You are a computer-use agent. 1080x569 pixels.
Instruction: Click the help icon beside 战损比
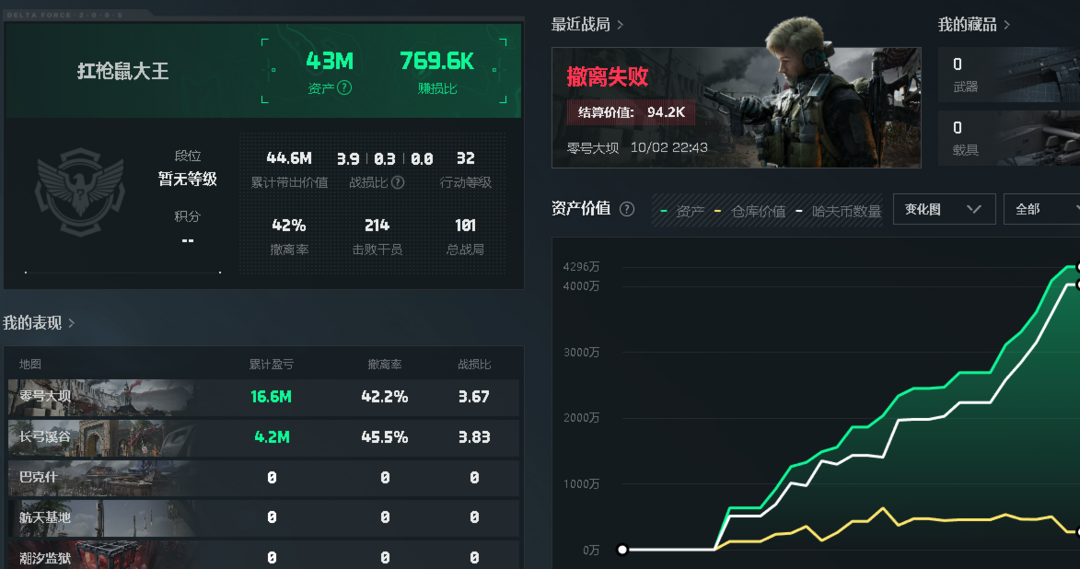pos(398,183)
